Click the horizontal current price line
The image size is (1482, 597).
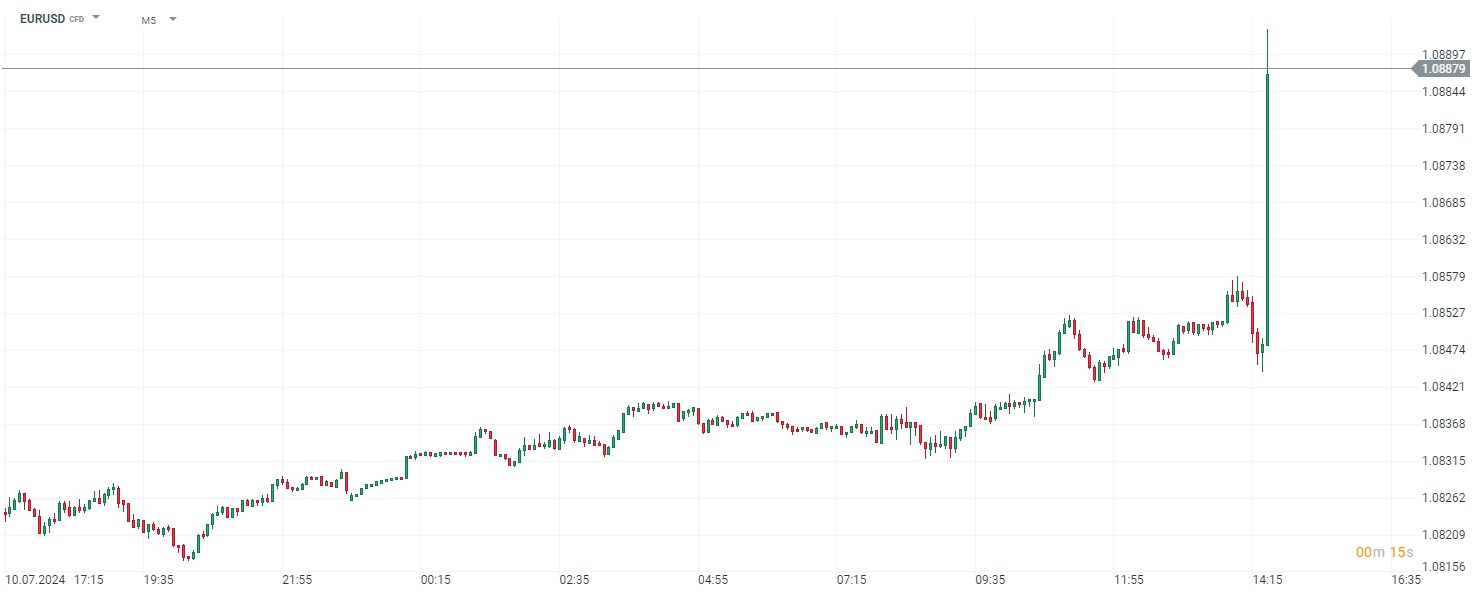point(700,69)
